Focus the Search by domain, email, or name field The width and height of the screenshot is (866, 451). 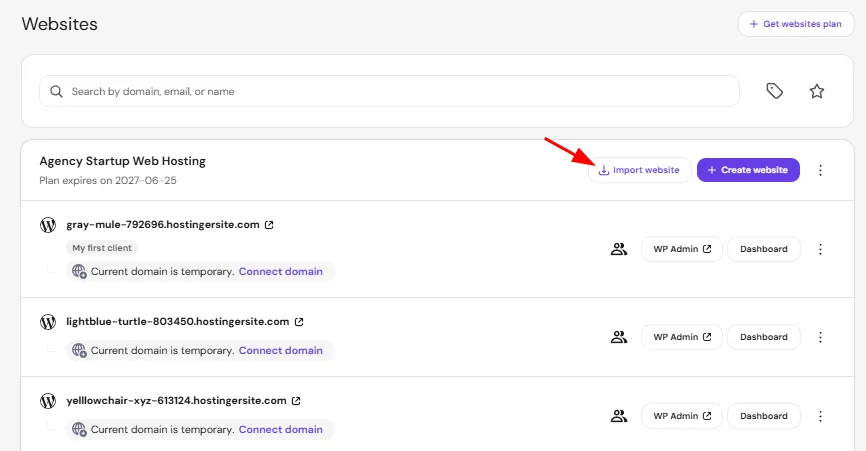click(389, 91)
